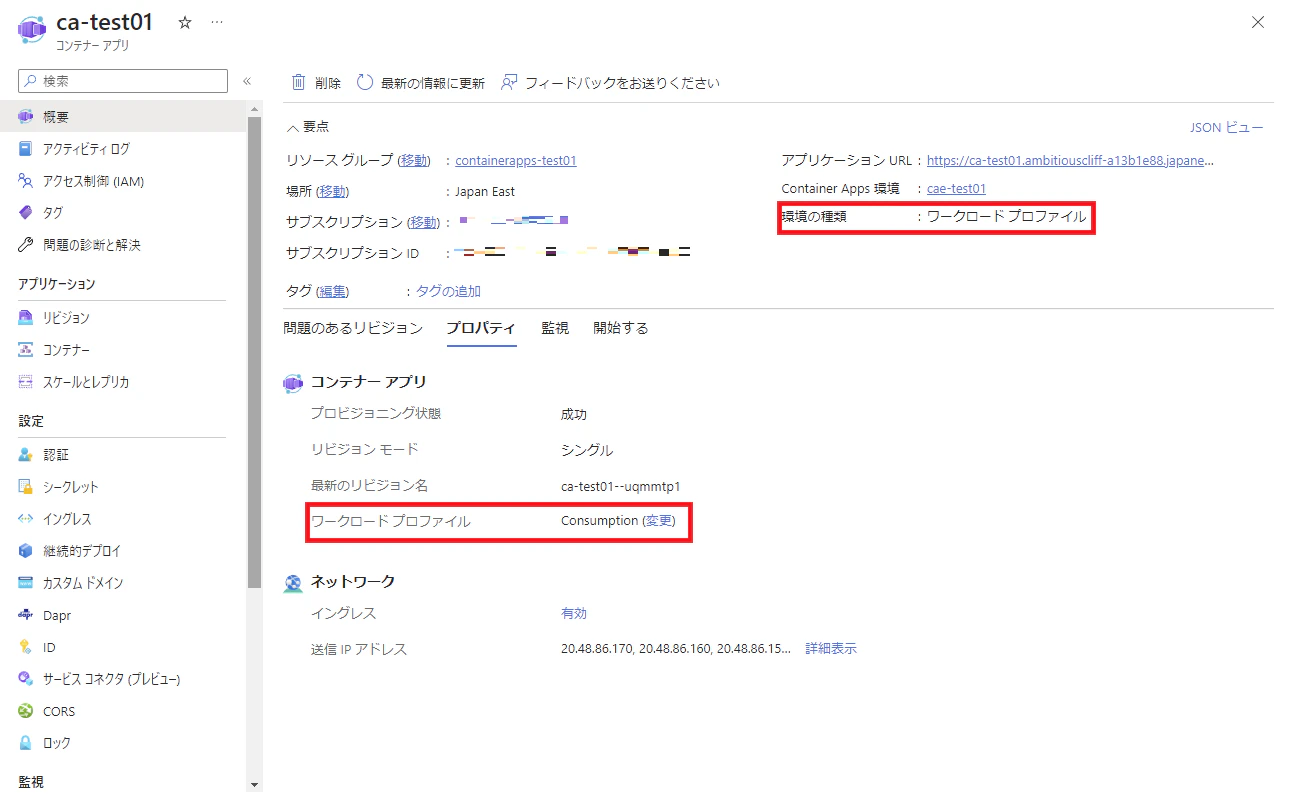Click the ca-test01 container app icon
This screenshot has height=794, width=1289.
[x=32, y=30]
